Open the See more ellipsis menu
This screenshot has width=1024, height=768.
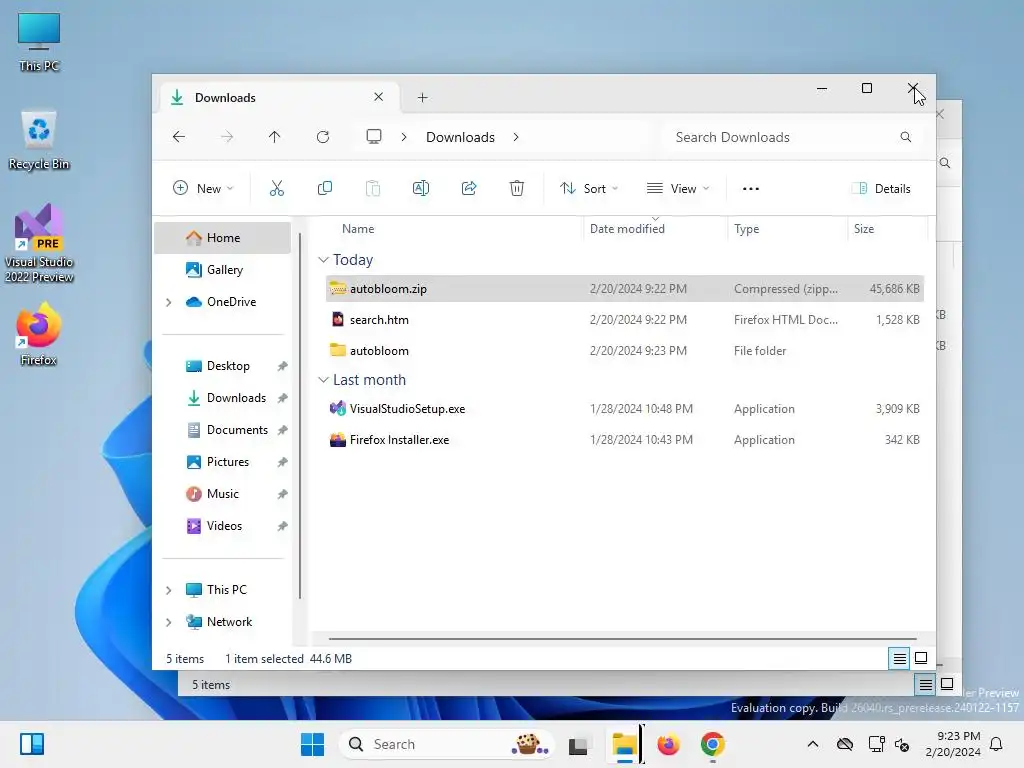[x=751, y=189]
